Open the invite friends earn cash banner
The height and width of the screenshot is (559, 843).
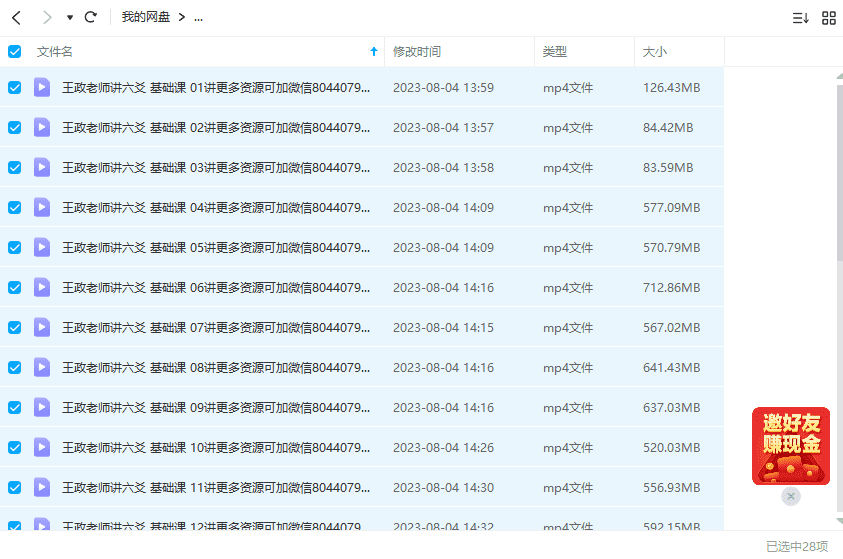pos(790,445)
